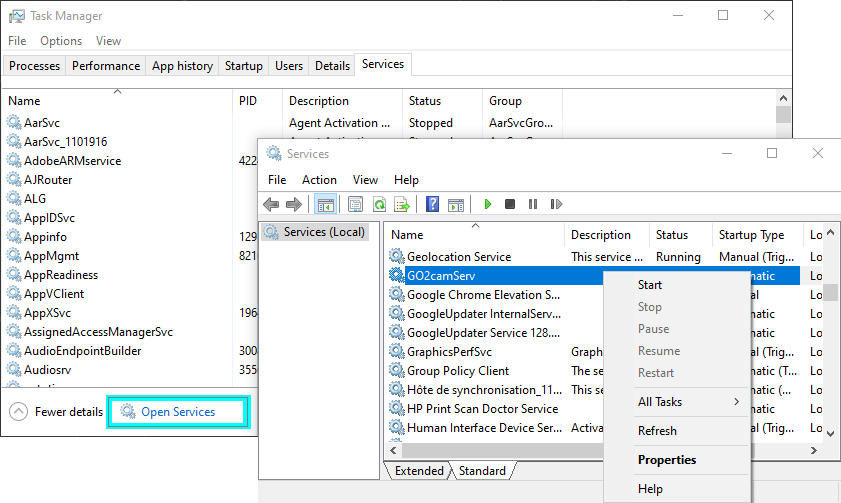
Task: Collapse with Fewer details chevron button
Action: 18,412
